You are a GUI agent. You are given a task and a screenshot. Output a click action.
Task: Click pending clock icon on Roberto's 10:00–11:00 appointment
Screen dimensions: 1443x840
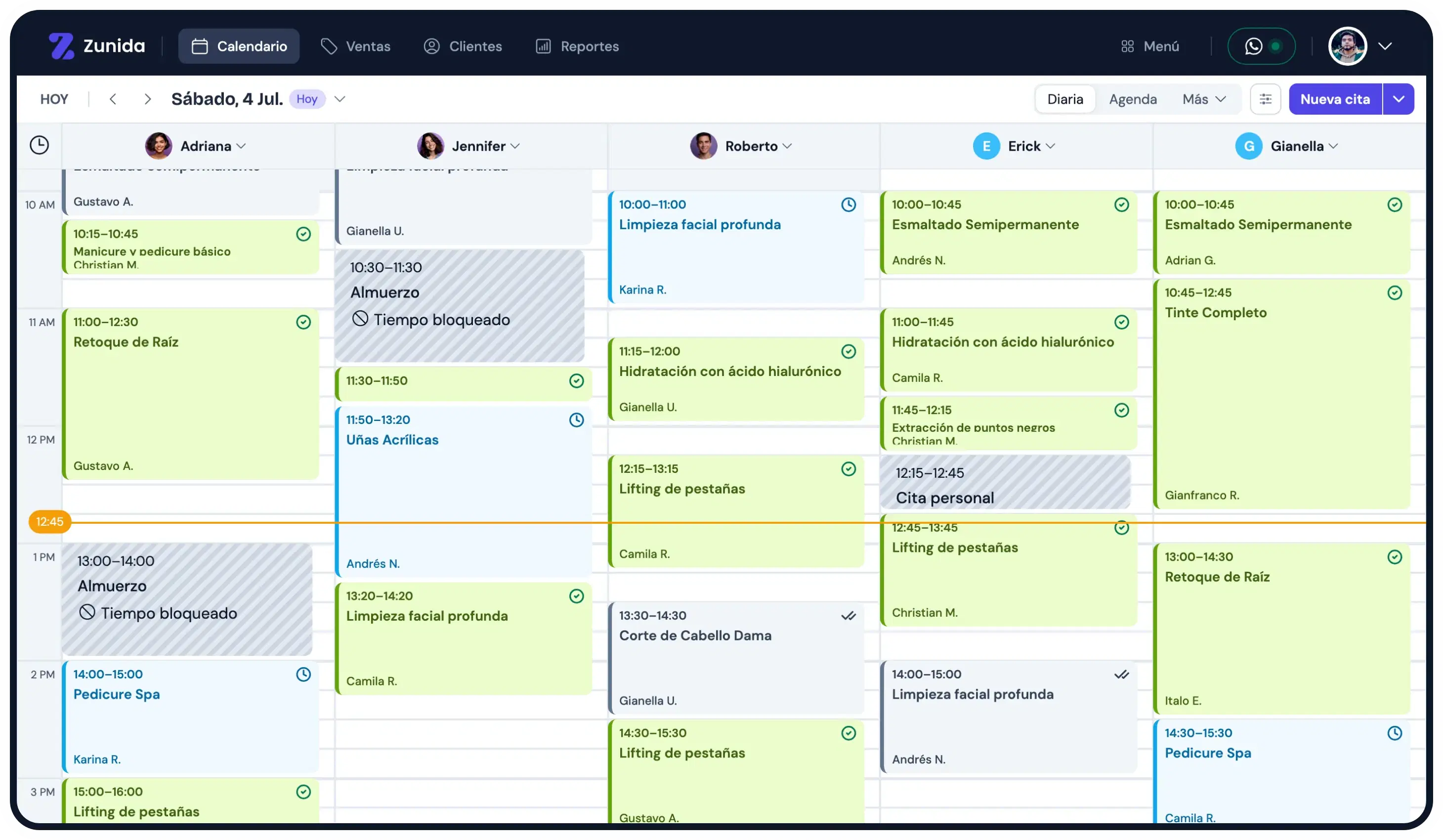coord(848,205)
